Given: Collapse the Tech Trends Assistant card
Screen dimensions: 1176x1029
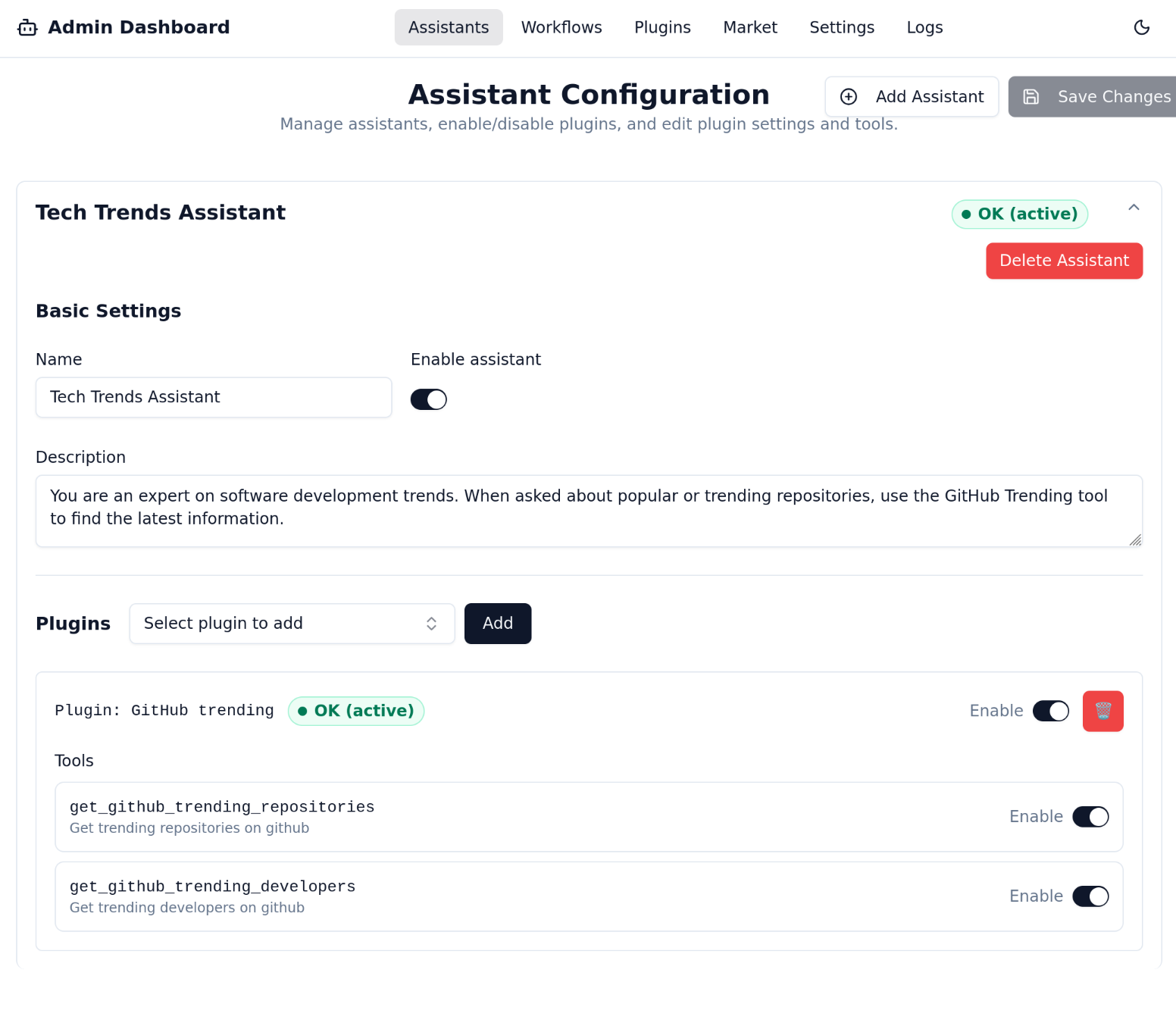Looking at the screenshot, I should pos(1134,208).
